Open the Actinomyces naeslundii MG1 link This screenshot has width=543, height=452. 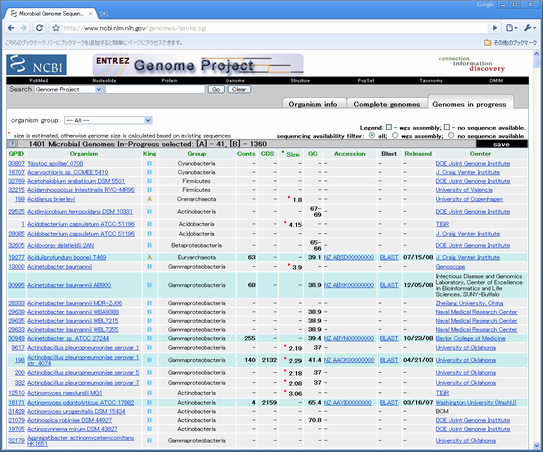(x=65, y=393)
